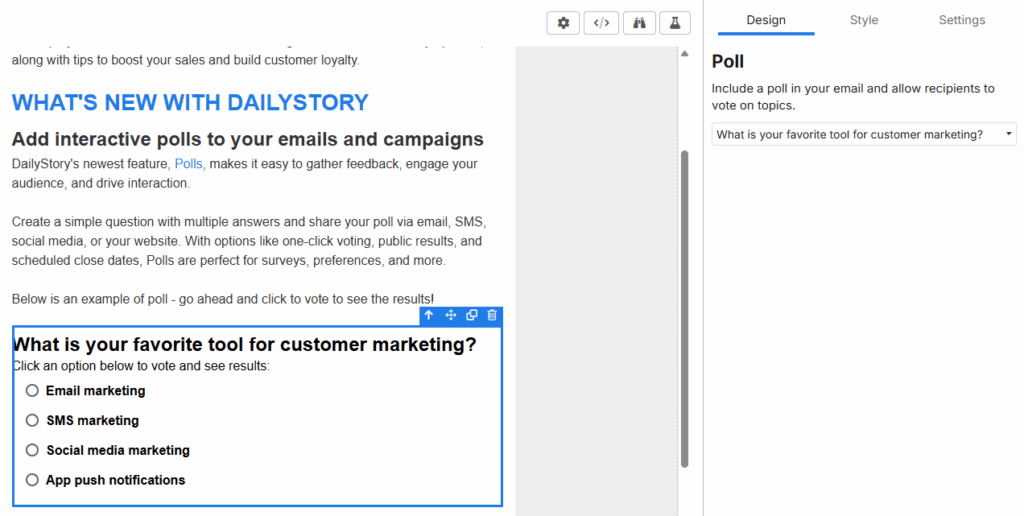This screenshot has height=516, width=1024.
Task: Click the scrollbar up arrow
Action: point(685,53)
